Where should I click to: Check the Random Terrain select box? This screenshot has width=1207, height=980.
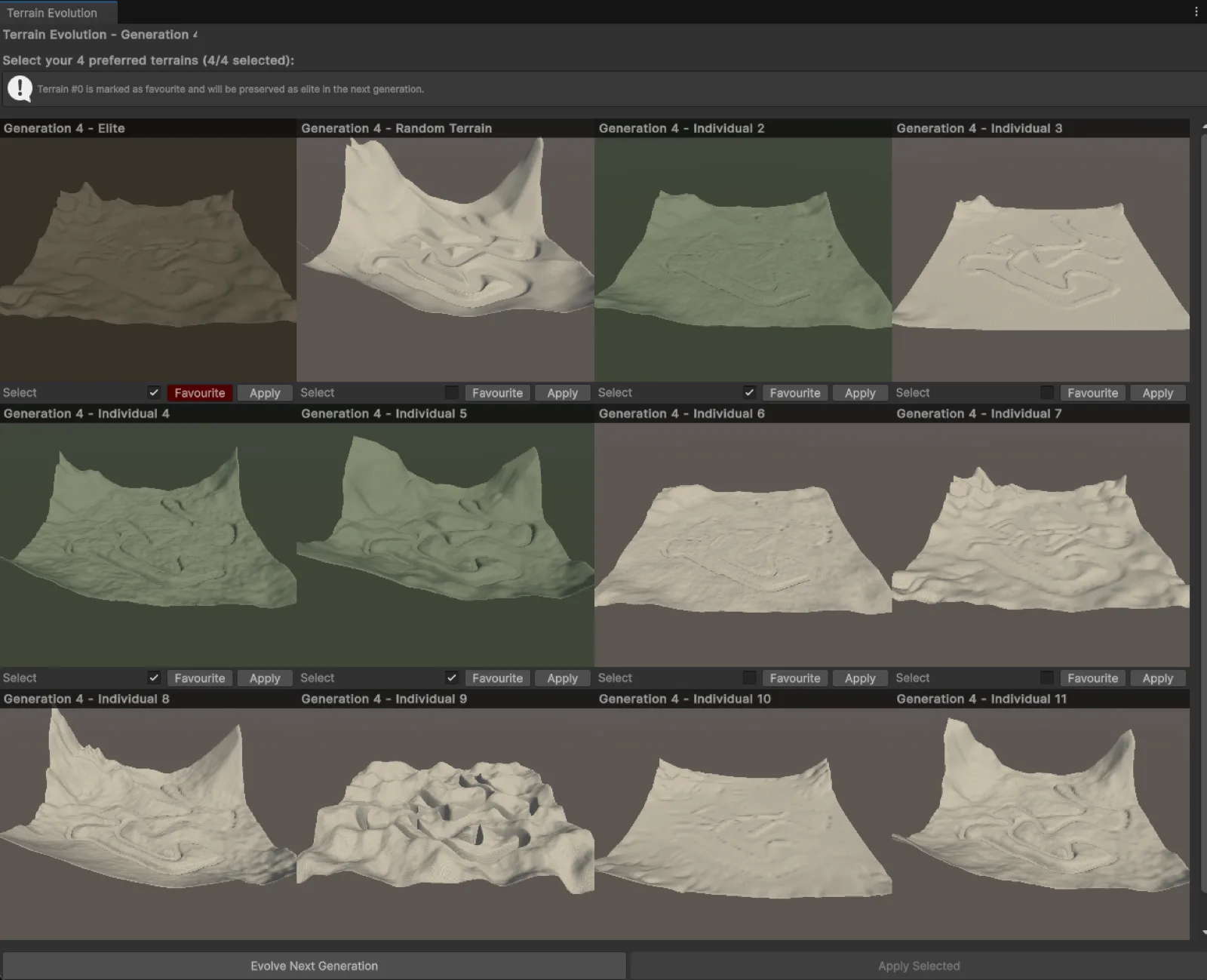click(x=452, y=392)
